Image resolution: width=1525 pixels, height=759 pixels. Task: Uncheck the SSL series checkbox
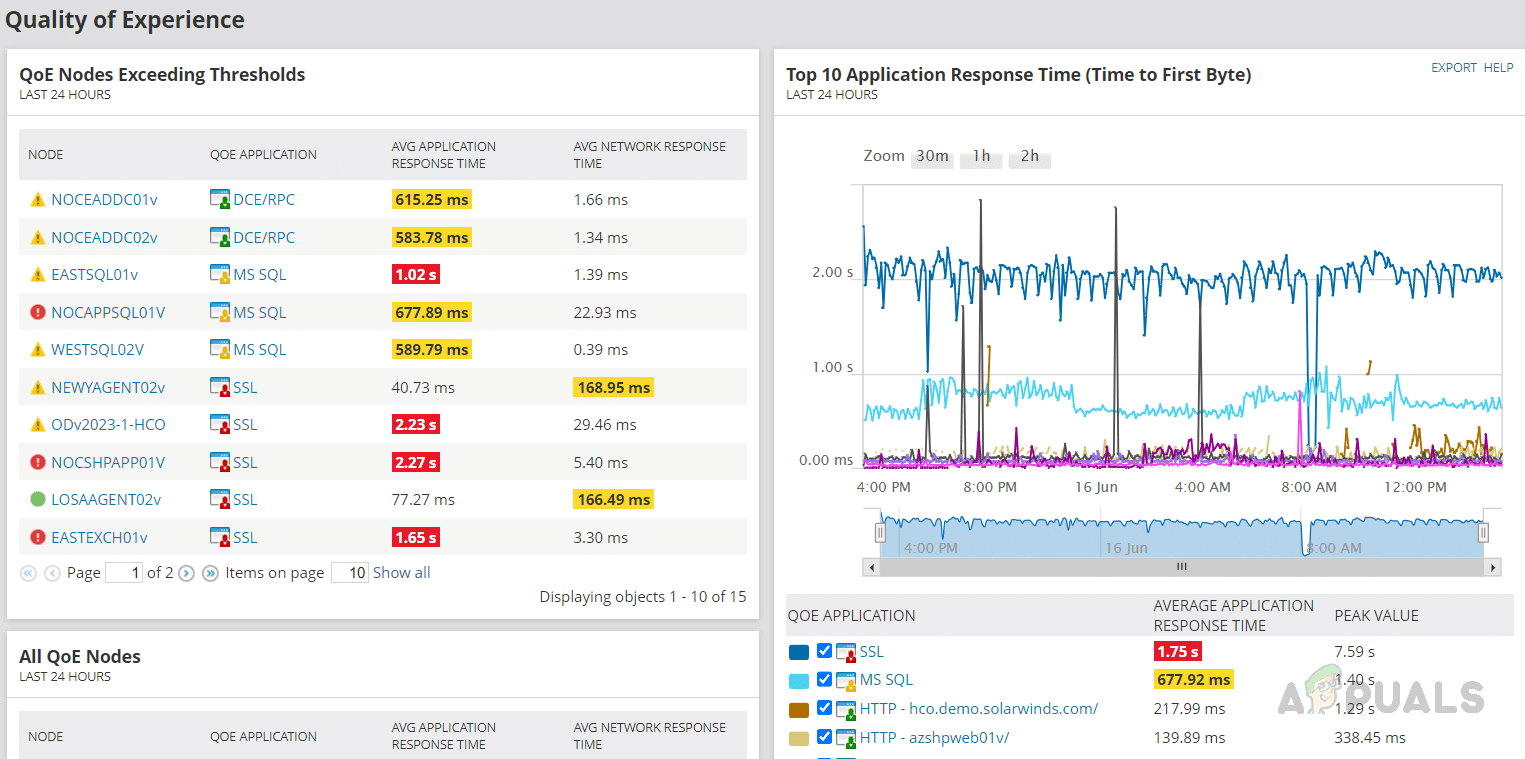pos(824,651)
